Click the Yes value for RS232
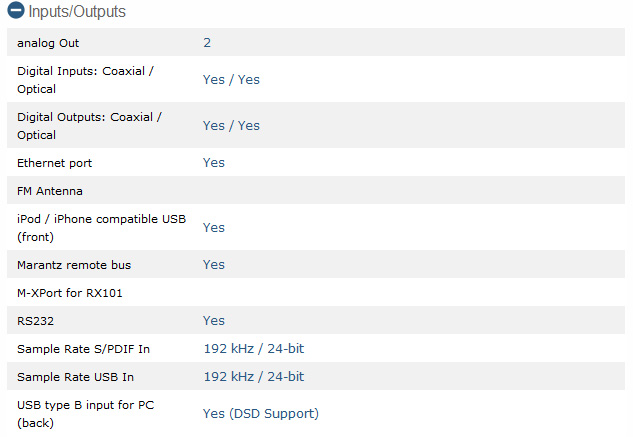Image resolution: width=633 pixels, height=437 pixels. click(x=214, y=321)
